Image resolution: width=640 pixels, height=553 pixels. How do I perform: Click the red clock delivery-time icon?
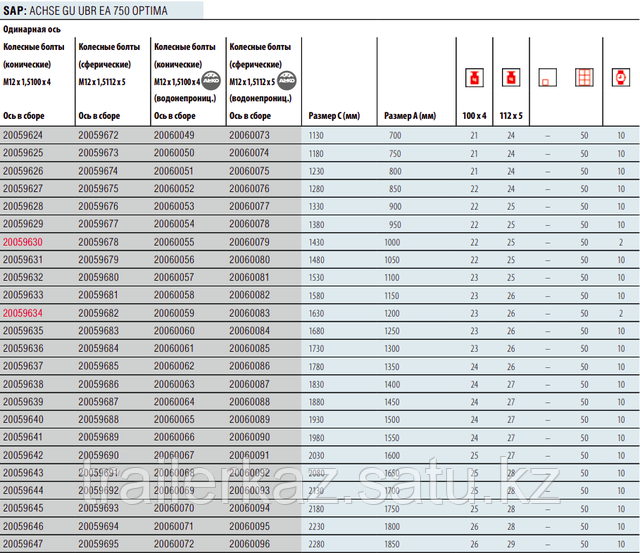point(621,77)
